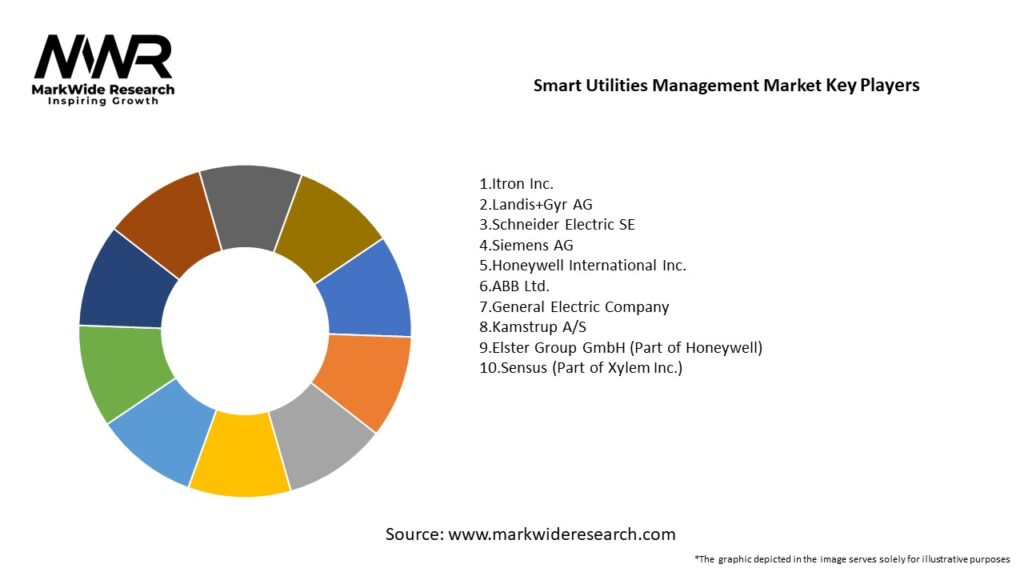Screen dimensions: 1024x576
Task: Click the chart title about Key Players
Action: click(x=726, y=85)
